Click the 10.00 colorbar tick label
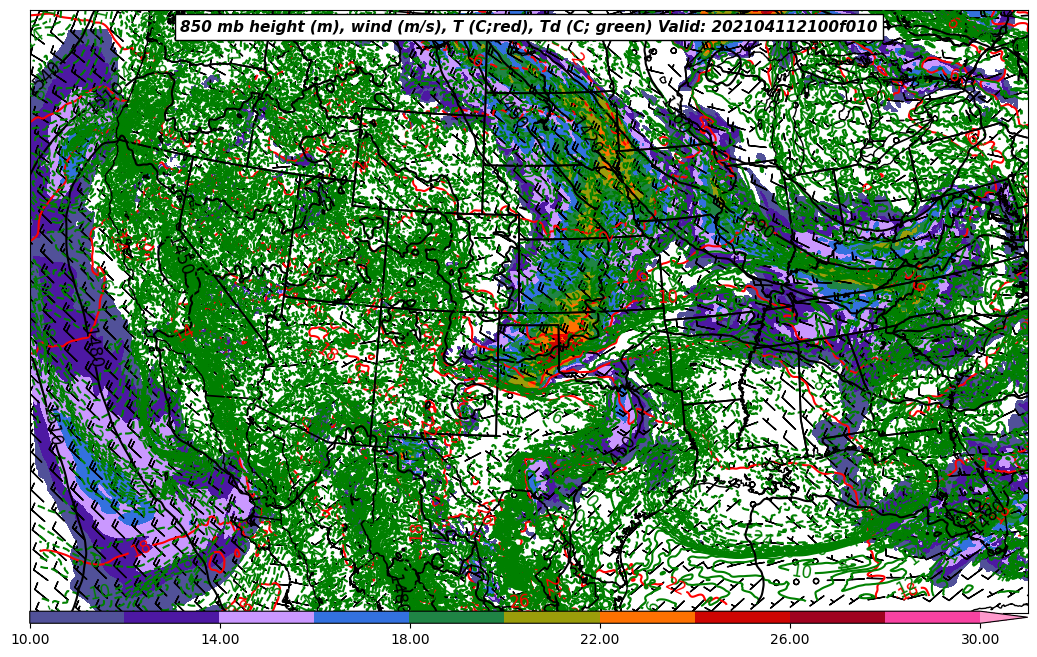 point(30,638)
